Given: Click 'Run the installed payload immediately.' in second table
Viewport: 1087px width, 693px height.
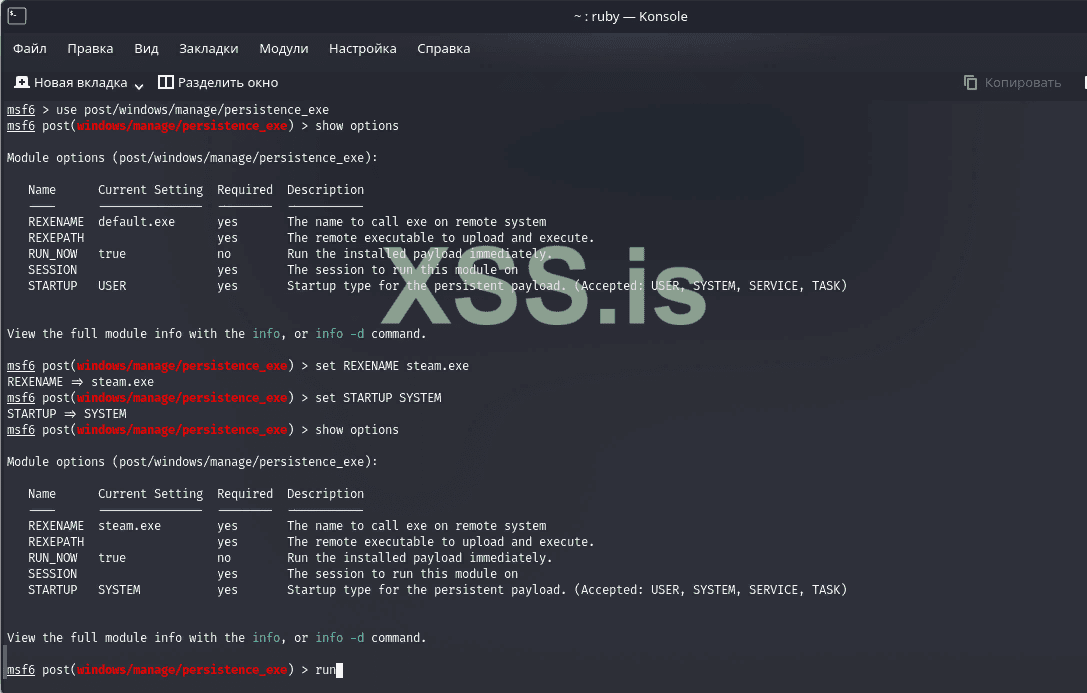Looking at the screenshot, I should pyautogui.click(x=419, y=558).
